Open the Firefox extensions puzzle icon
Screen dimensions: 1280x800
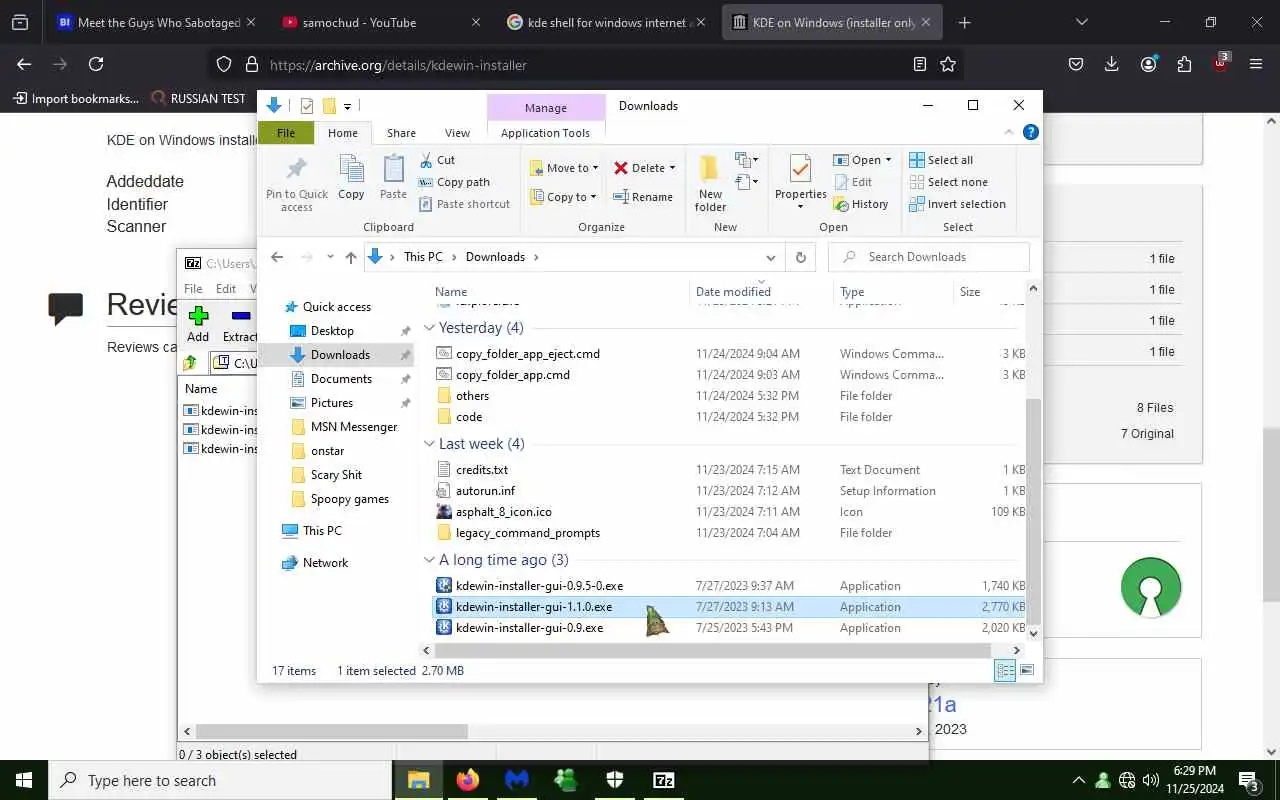tap(1184, 64)
